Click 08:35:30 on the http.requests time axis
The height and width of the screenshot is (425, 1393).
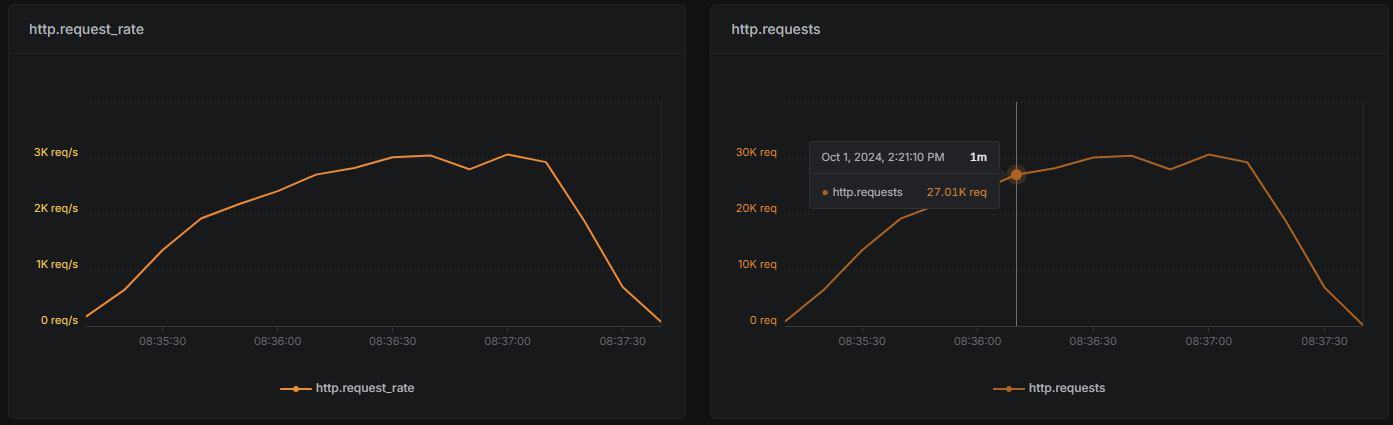click(862, 341)
